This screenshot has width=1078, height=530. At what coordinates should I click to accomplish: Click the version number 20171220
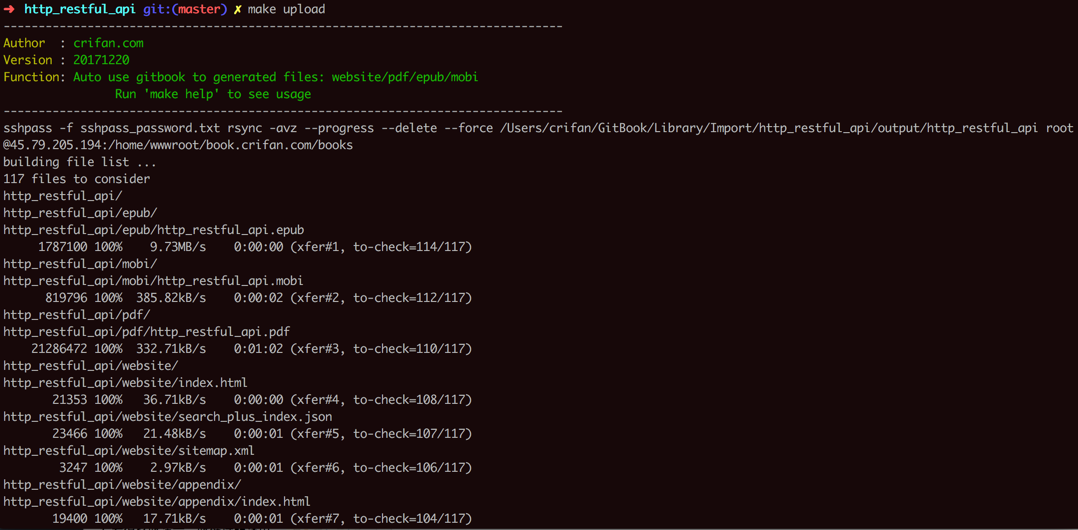(x=101, y=60)
